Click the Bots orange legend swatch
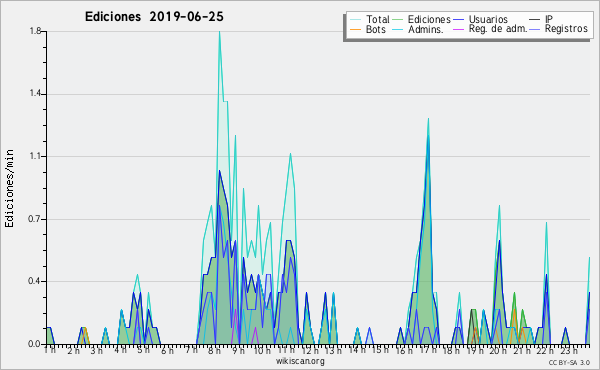The image size is (600, 370). click(355, 29)
